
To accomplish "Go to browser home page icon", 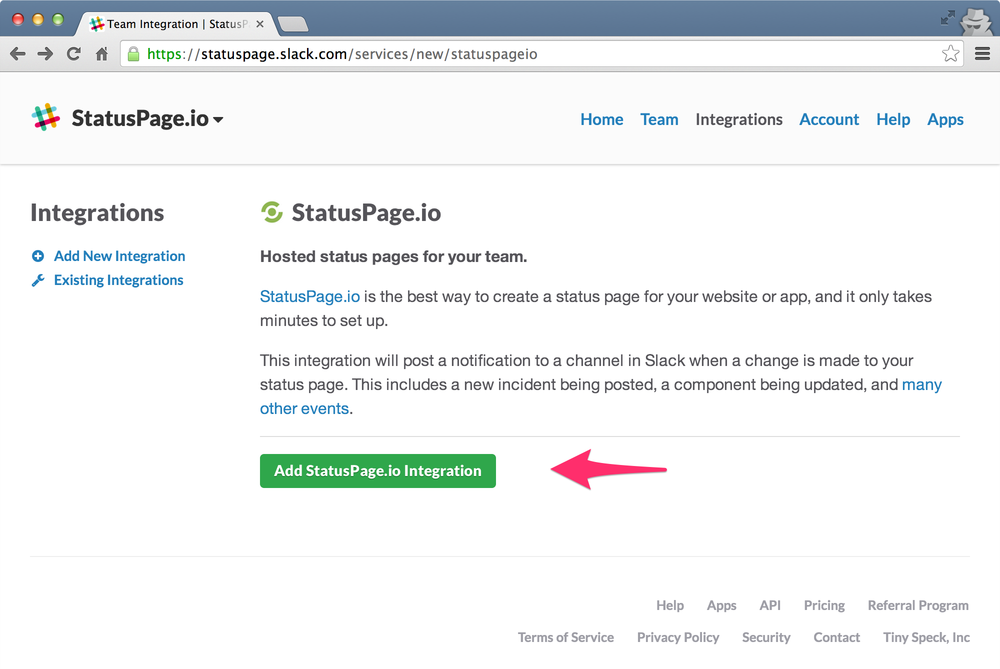I will pyautogui.click(x=102, y=54).
